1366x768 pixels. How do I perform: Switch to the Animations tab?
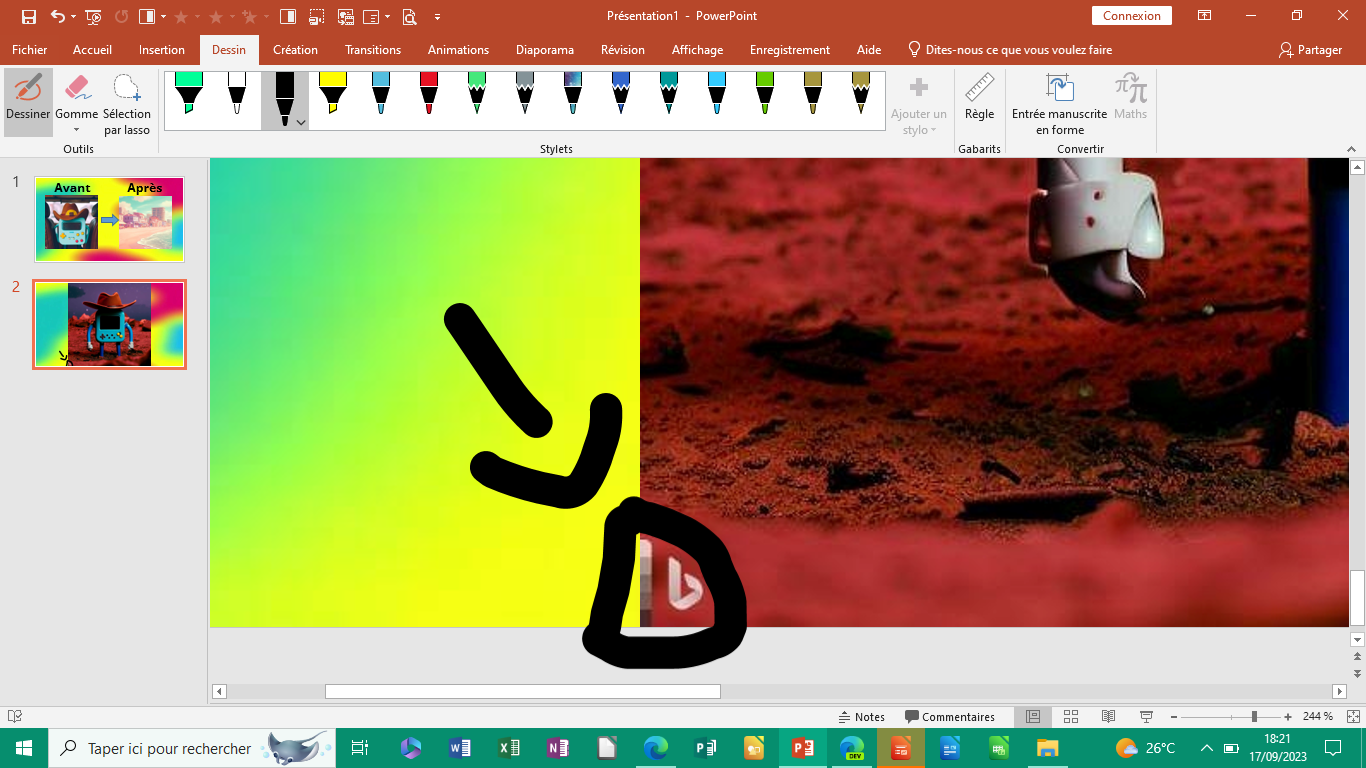(x=458, y=50)
